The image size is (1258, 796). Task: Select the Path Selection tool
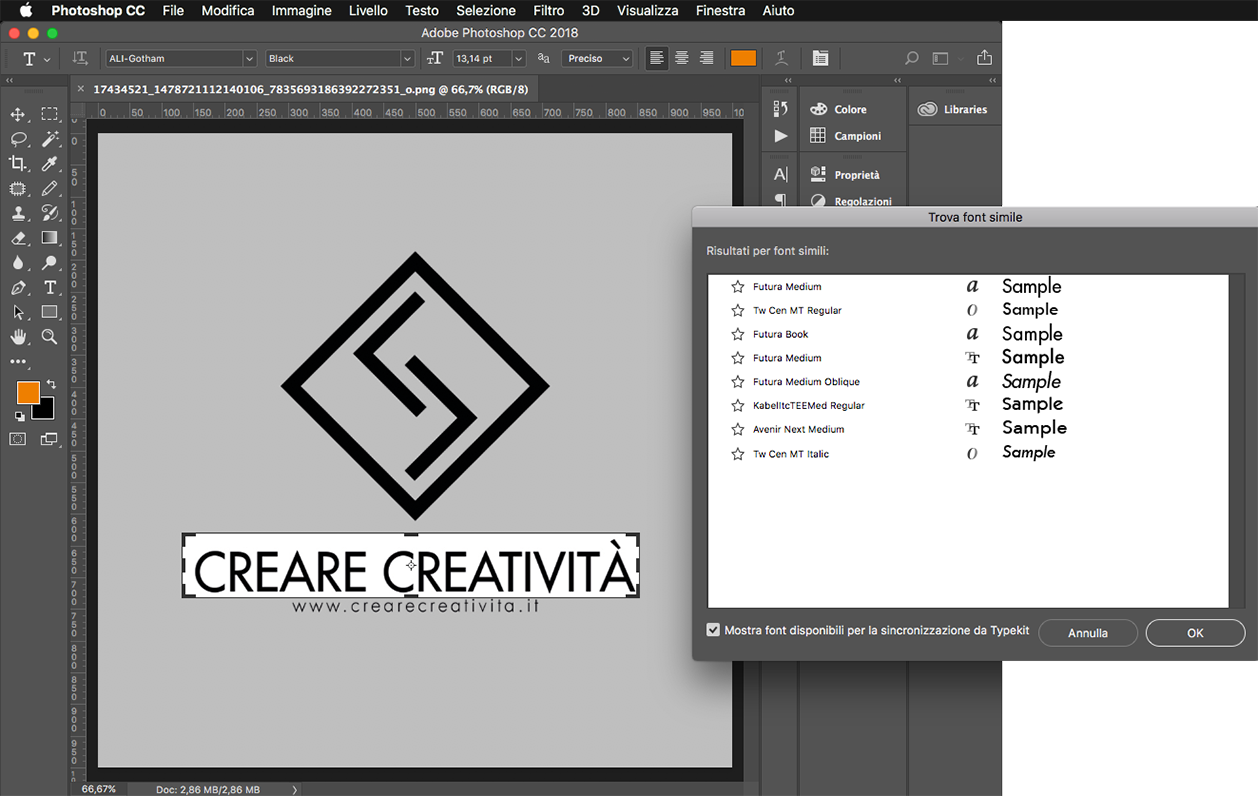18,313
